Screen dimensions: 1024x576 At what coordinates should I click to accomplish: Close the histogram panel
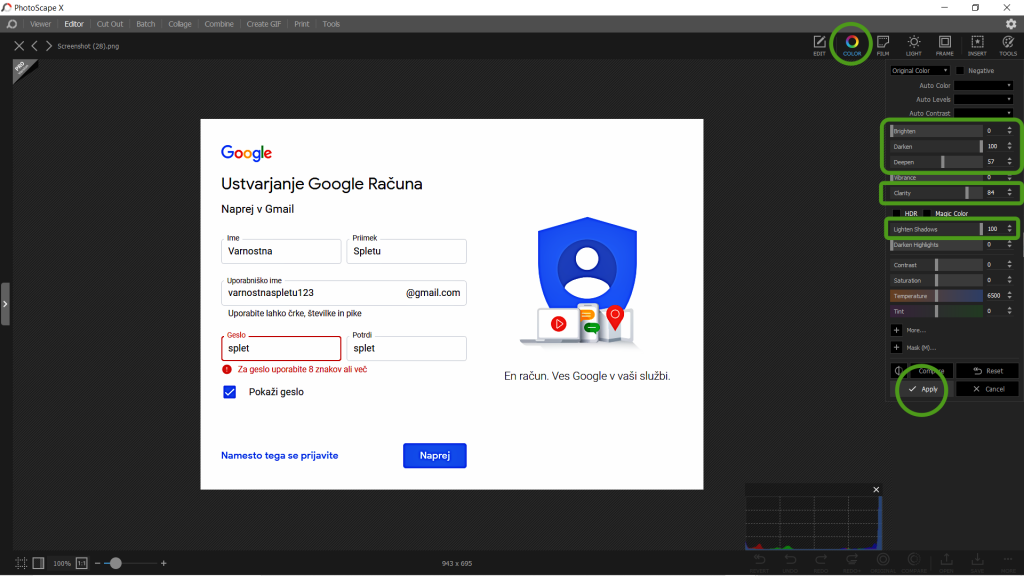tap(876, 490)
